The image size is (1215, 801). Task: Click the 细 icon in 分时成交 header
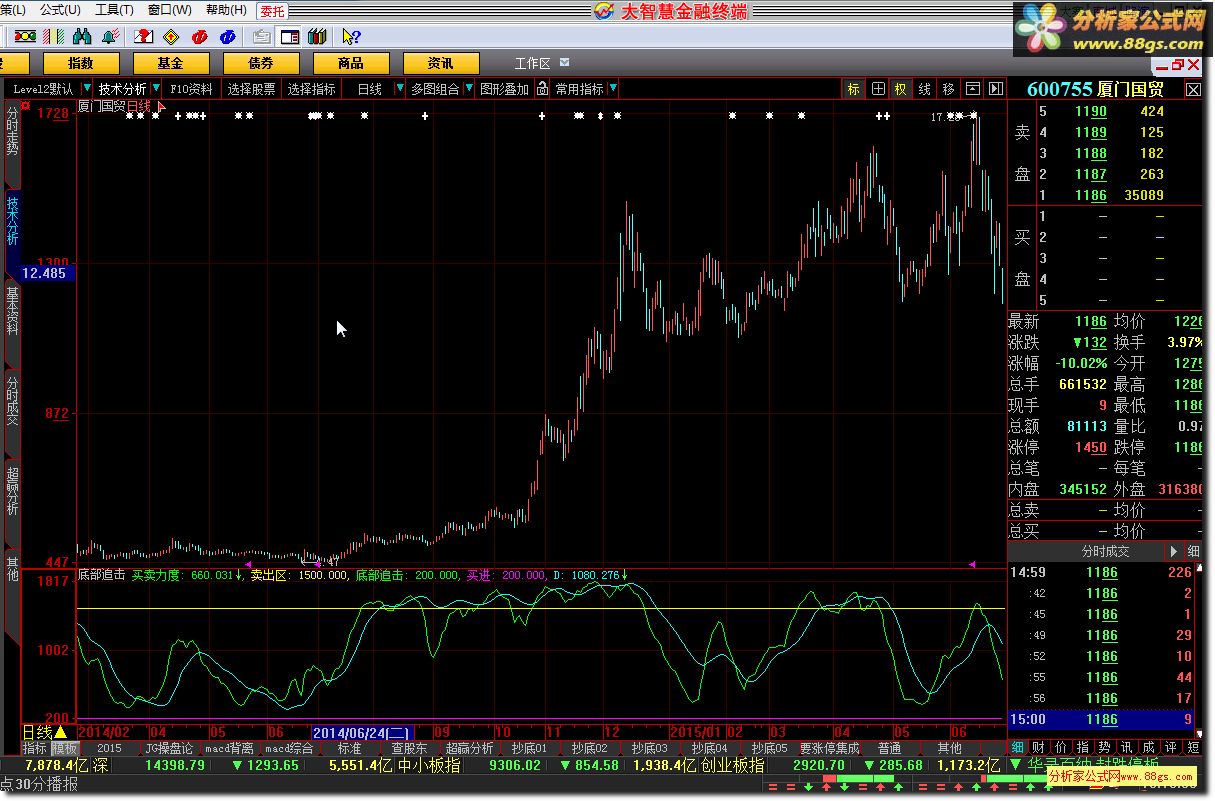1193,551
